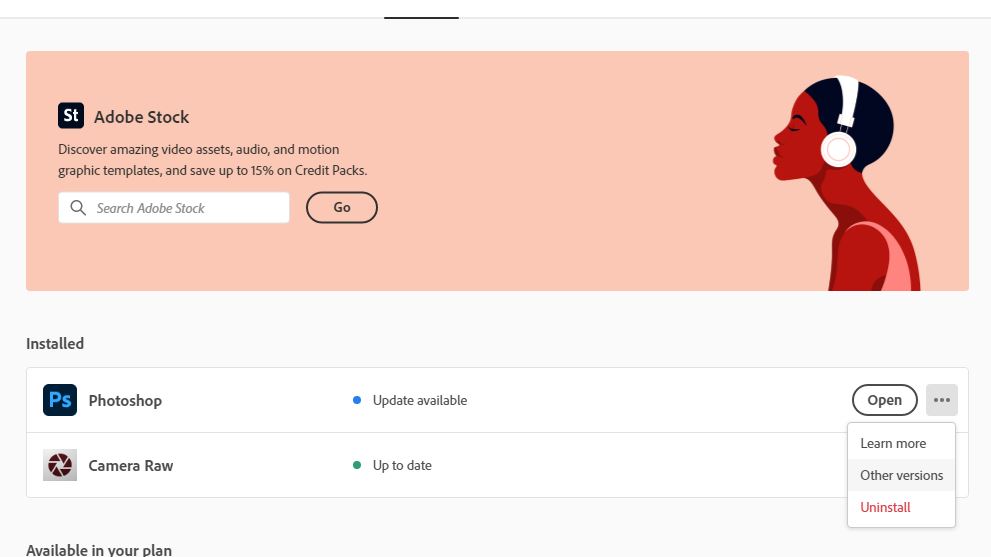Screen dimensions: 991x557
Task: Click the woman with headphones illustration
Action: (x=847, y=183)
